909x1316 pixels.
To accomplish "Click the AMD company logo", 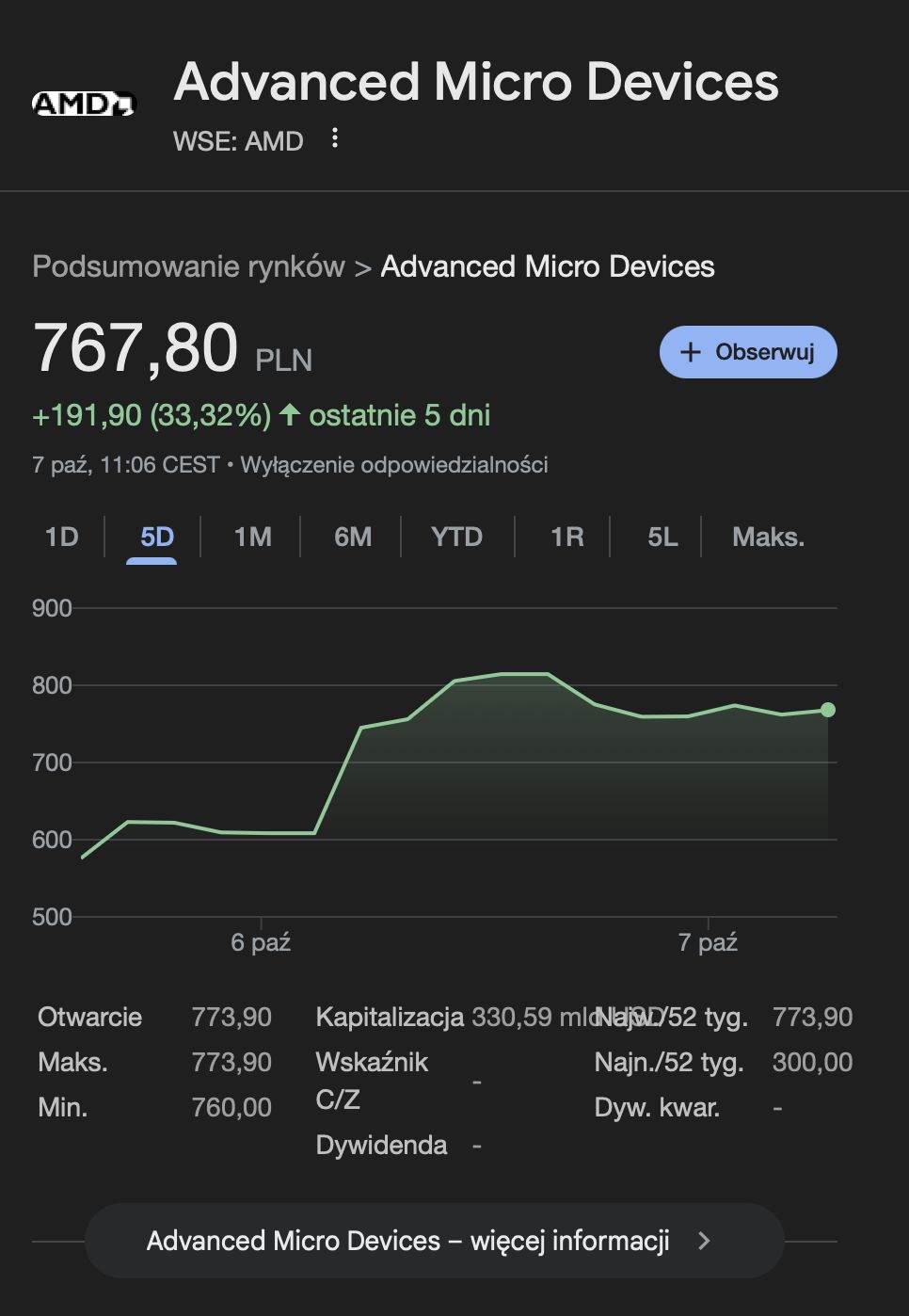I will click(86, 104).
